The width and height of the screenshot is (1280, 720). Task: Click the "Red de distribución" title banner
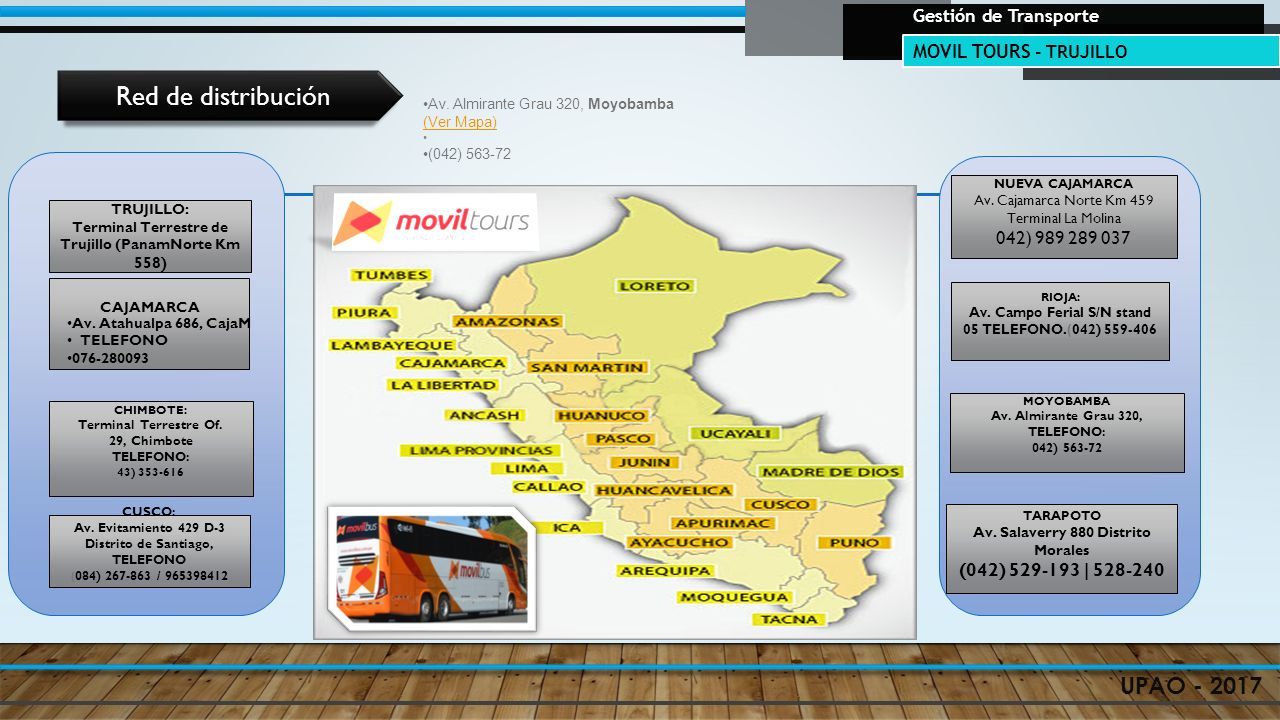tap(228, 97)
